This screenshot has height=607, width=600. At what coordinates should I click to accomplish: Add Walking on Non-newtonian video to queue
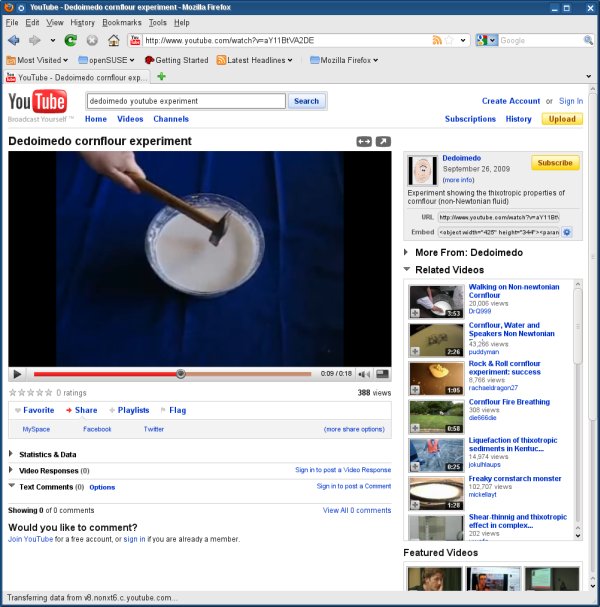pyautogui.click(x=415, y=313)
